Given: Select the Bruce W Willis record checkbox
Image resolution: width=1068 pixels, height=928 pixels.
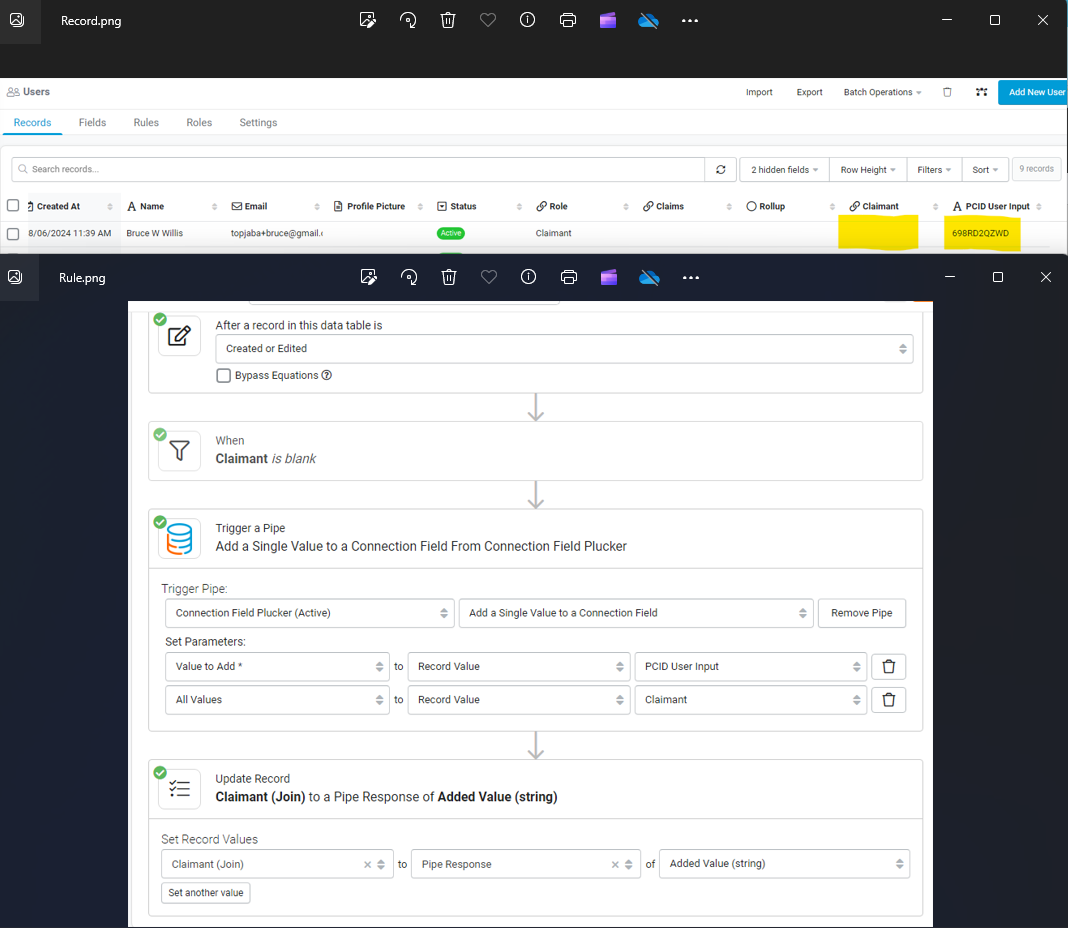Looking at the screenshot, I should (13, 234).
